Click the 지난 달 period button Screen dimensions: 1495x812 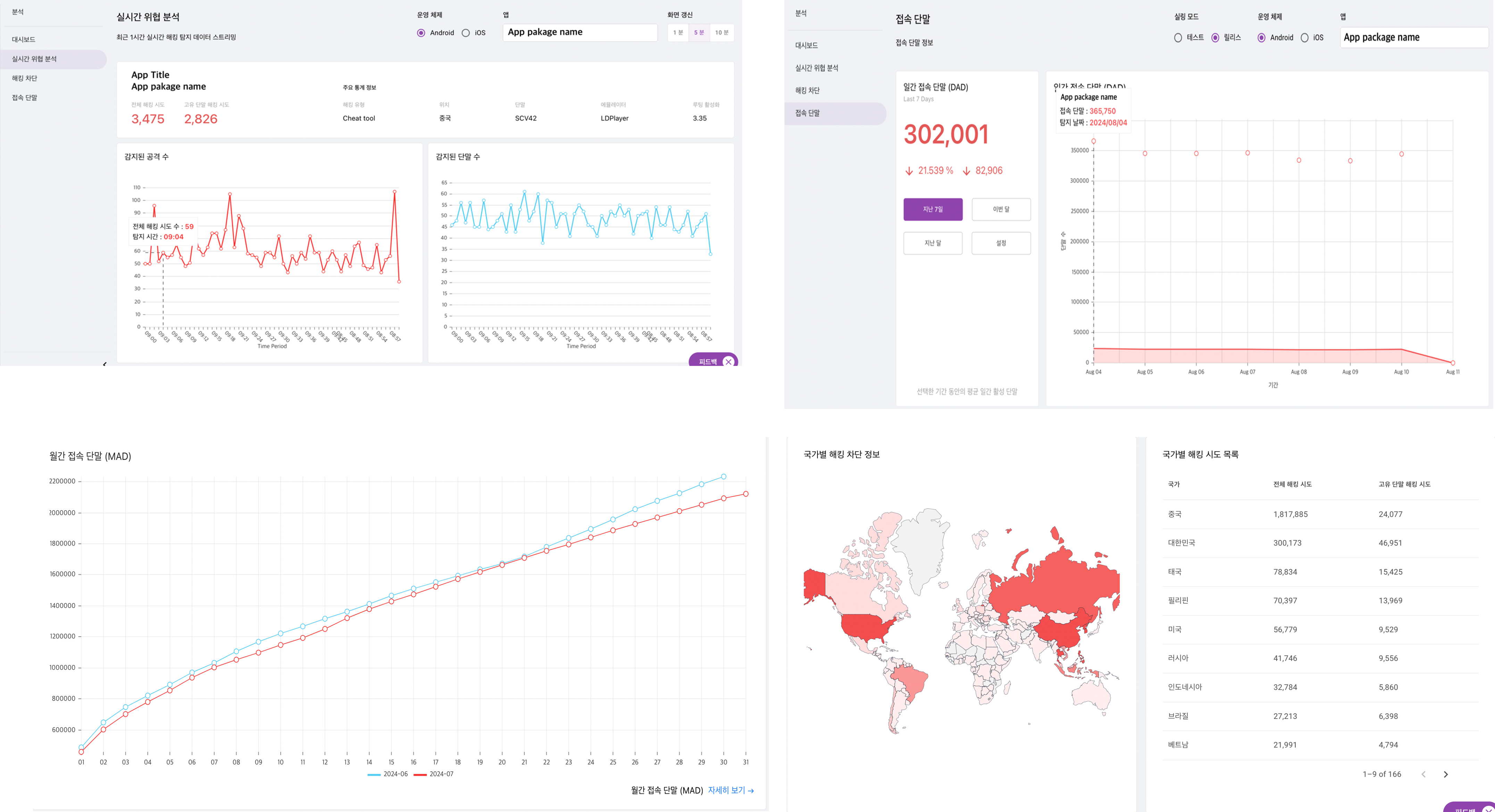pos(933,243)
